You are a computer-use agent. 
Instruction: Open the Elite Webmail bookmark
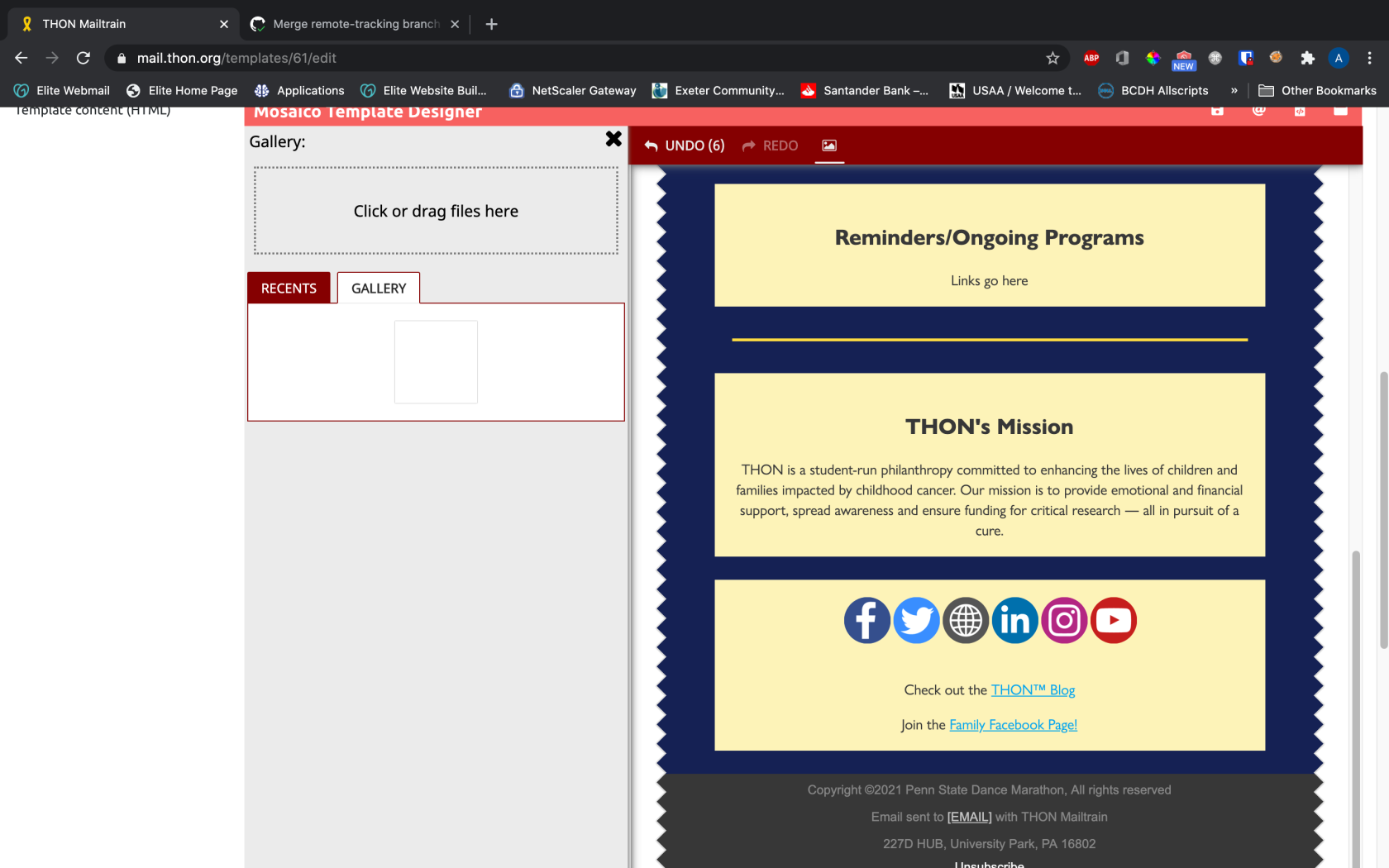tap(62, 90)
